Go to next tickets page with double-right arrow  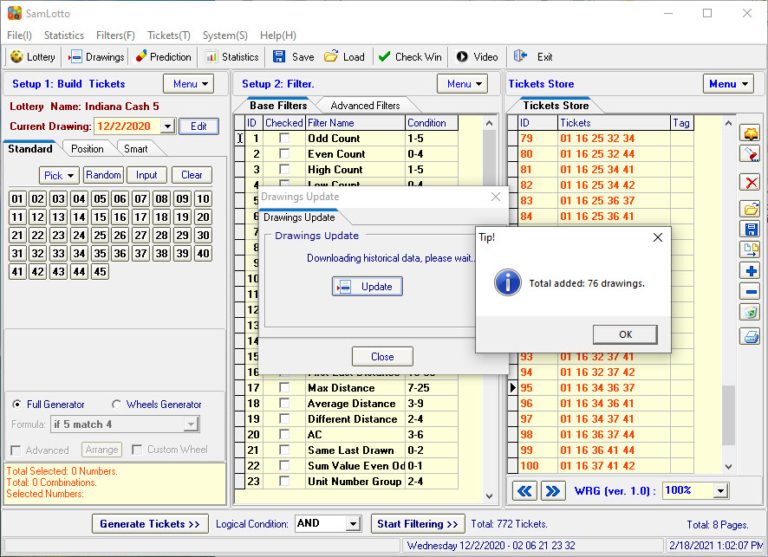click(553, 491)
